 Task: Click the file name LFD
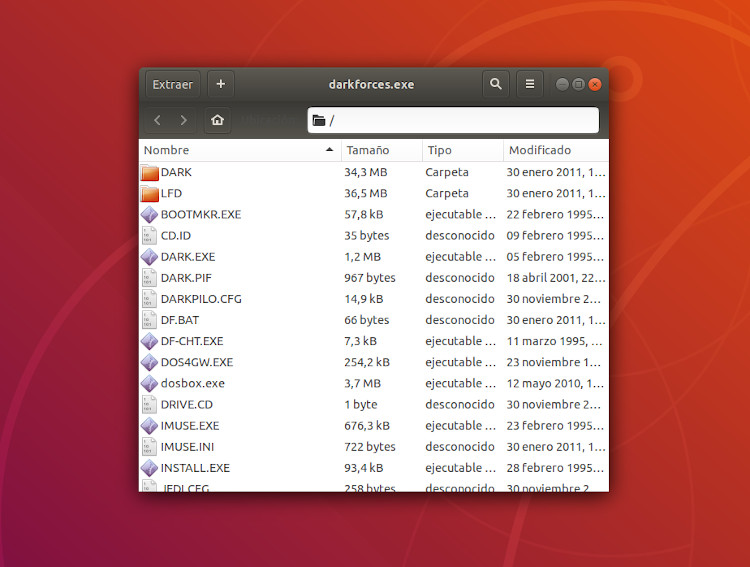(x=171, y=193)
